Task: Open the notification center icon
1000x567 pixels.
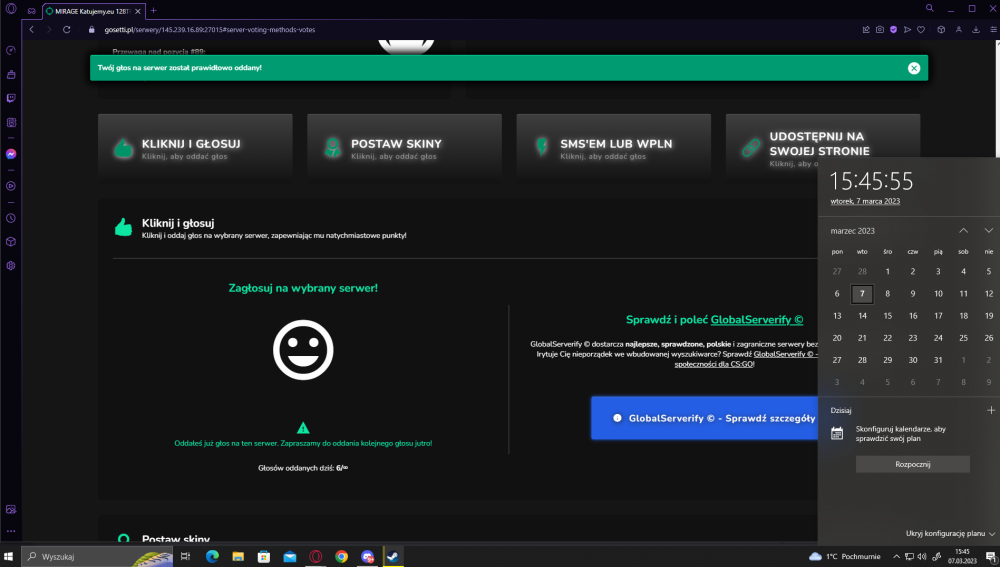Action: click(990, 556)
